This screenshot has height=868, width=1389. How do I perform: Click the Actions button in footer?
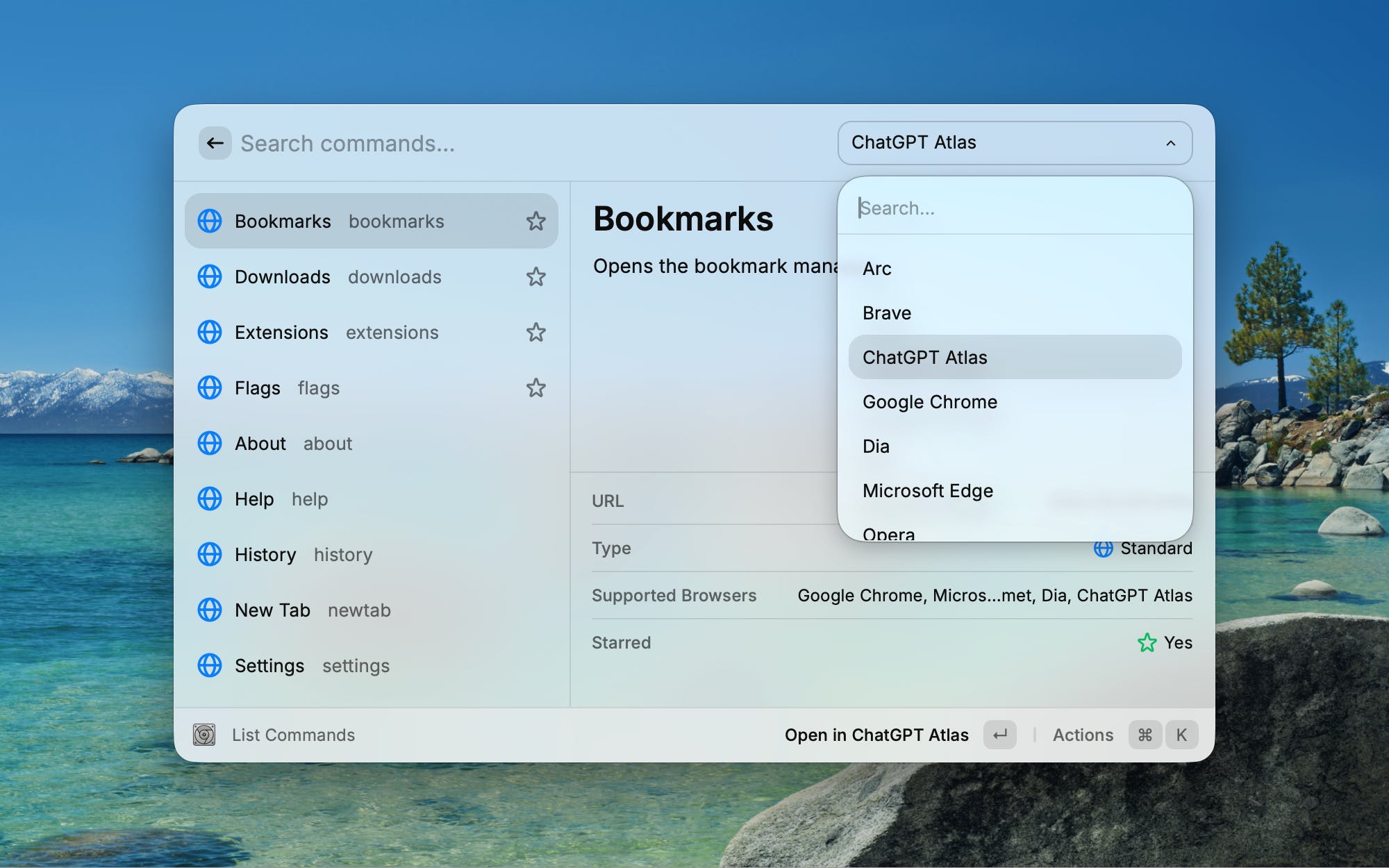point(1082,735)
